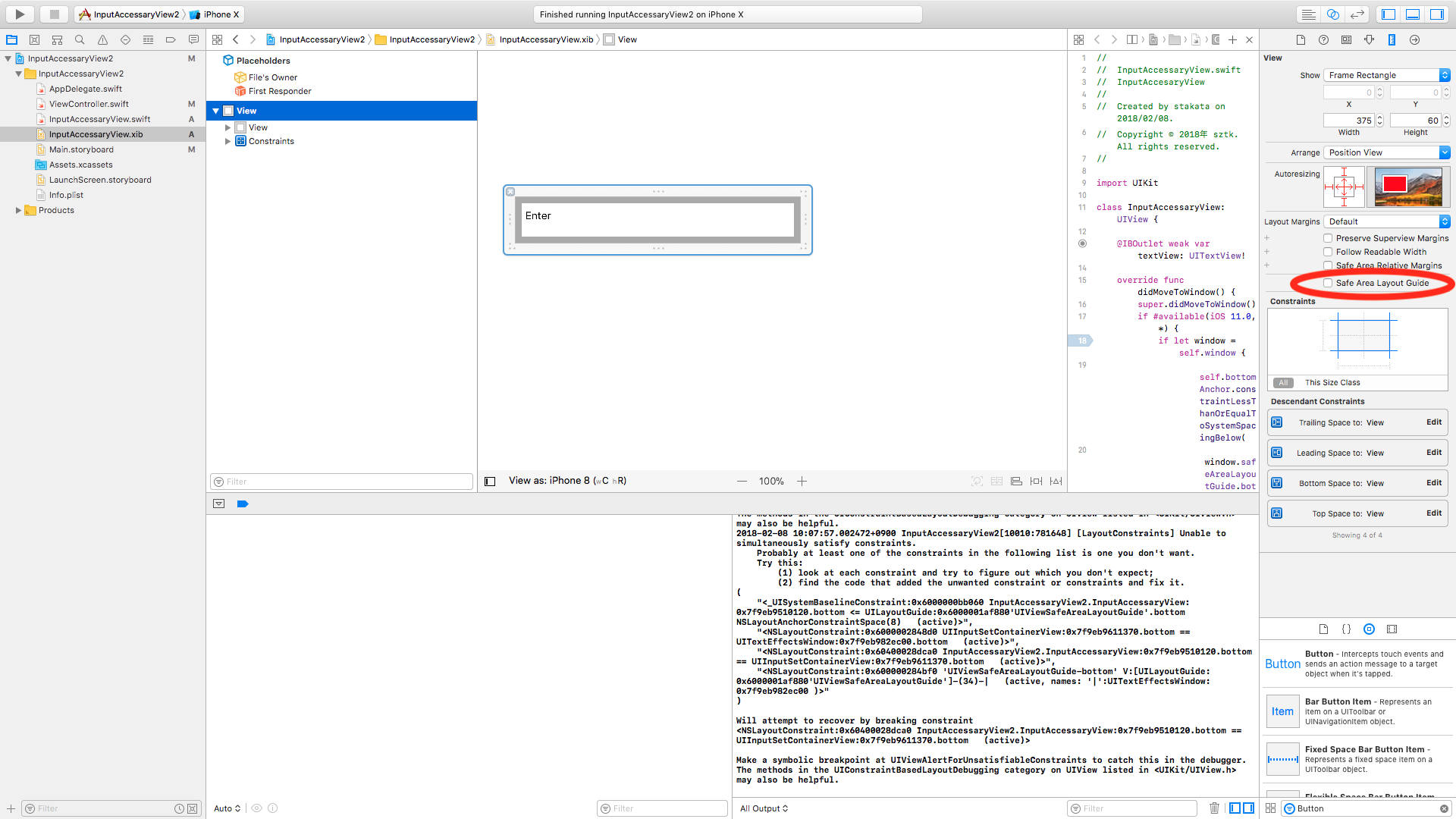The height and width of the screenshot is (819, 1456).
Task: Toggle Follow Readable Width checkbox
Action: point(1328,252)
